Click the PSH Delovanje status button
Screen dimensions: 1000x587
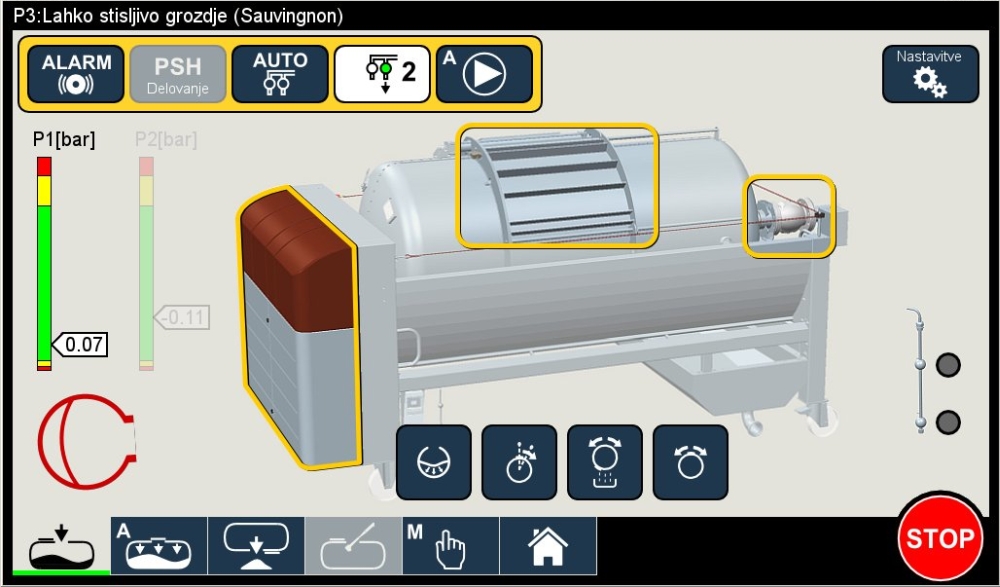[x=178, y=74]
